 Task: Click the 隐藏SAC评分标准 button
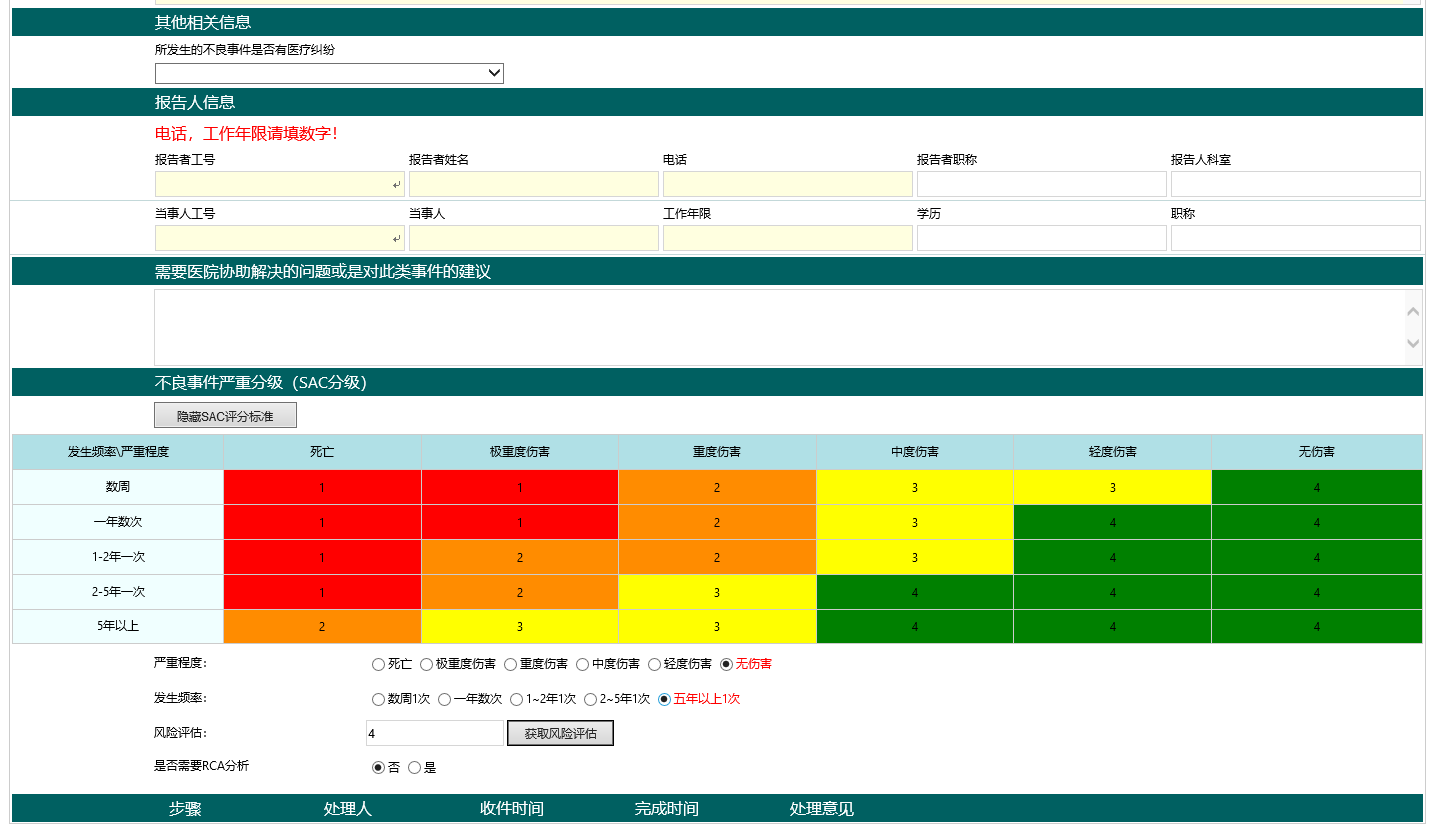tap(225, 415)
